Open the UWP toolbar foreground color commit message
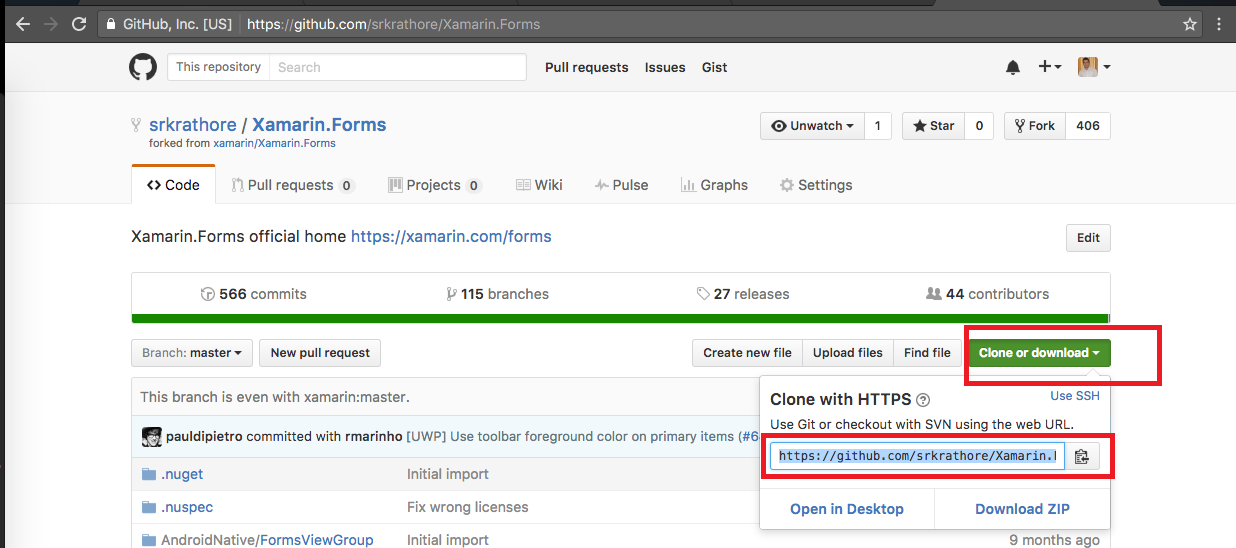Image resolution: width=1236 pixels, height=548 pixels. coord(582,437)
